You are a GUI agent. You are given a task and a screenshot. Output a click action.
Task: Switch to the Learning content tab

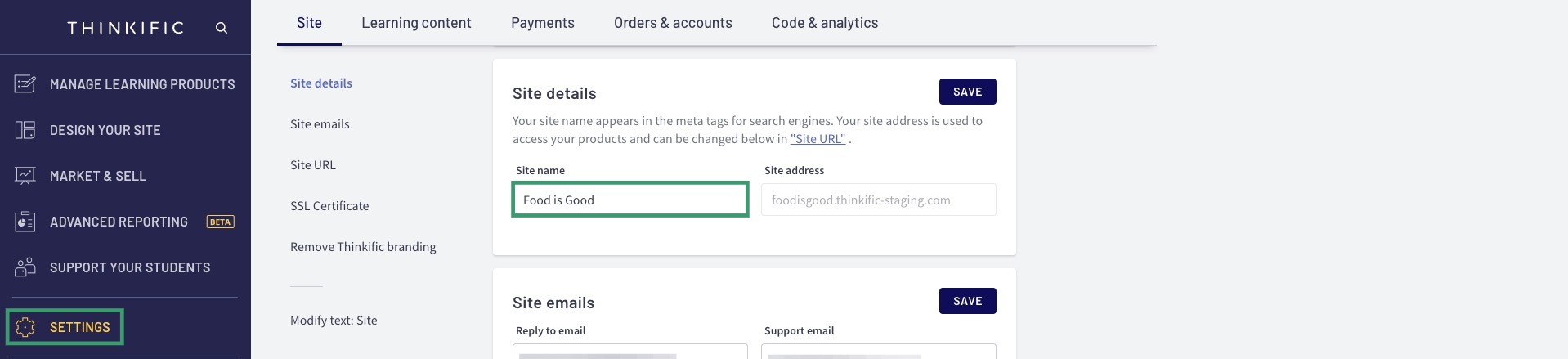pyautogui.click(x=416, y=23)
